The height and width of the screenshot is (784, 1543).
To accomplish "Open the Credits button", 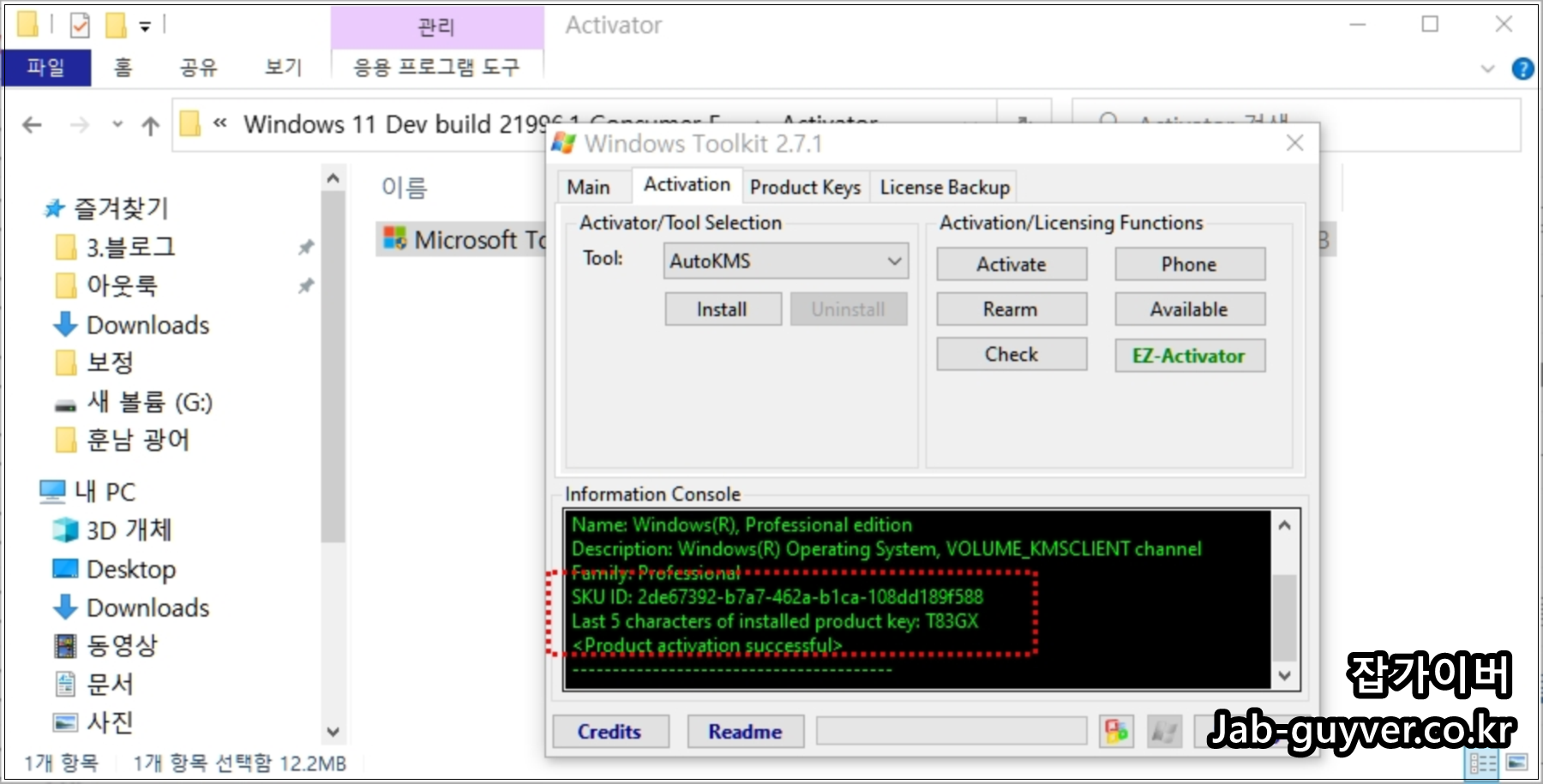I will [x=610, y=732].
